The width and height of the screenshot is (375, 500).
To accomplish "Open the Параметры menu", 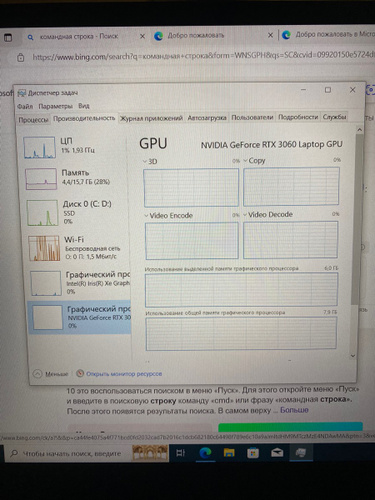I will coord(55,106).
